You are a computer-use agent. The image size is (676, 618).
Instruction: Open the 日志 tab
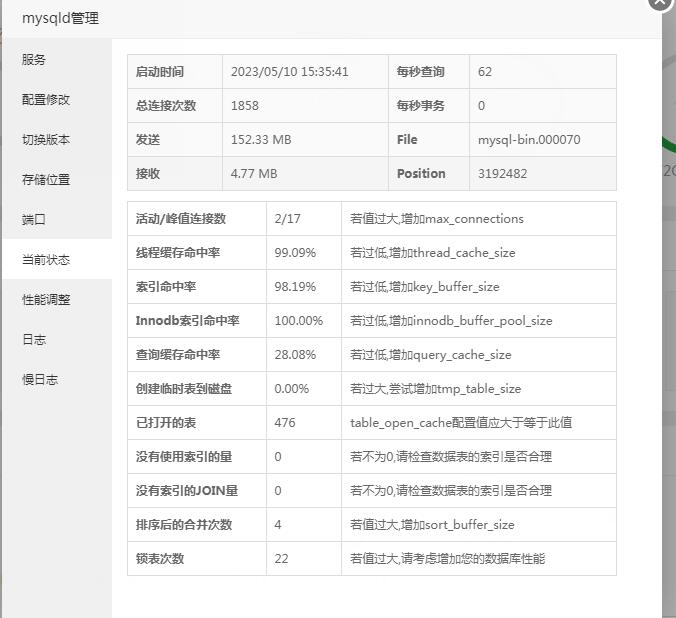[57, 339]
